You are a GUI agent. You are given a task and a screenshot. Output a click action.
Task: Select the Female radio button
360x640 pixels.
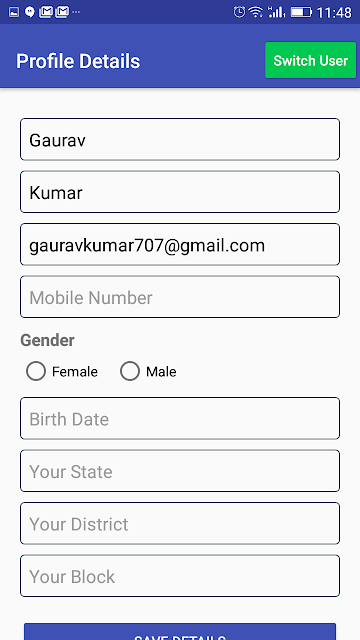pyautogui.click(x=36, y=371)
